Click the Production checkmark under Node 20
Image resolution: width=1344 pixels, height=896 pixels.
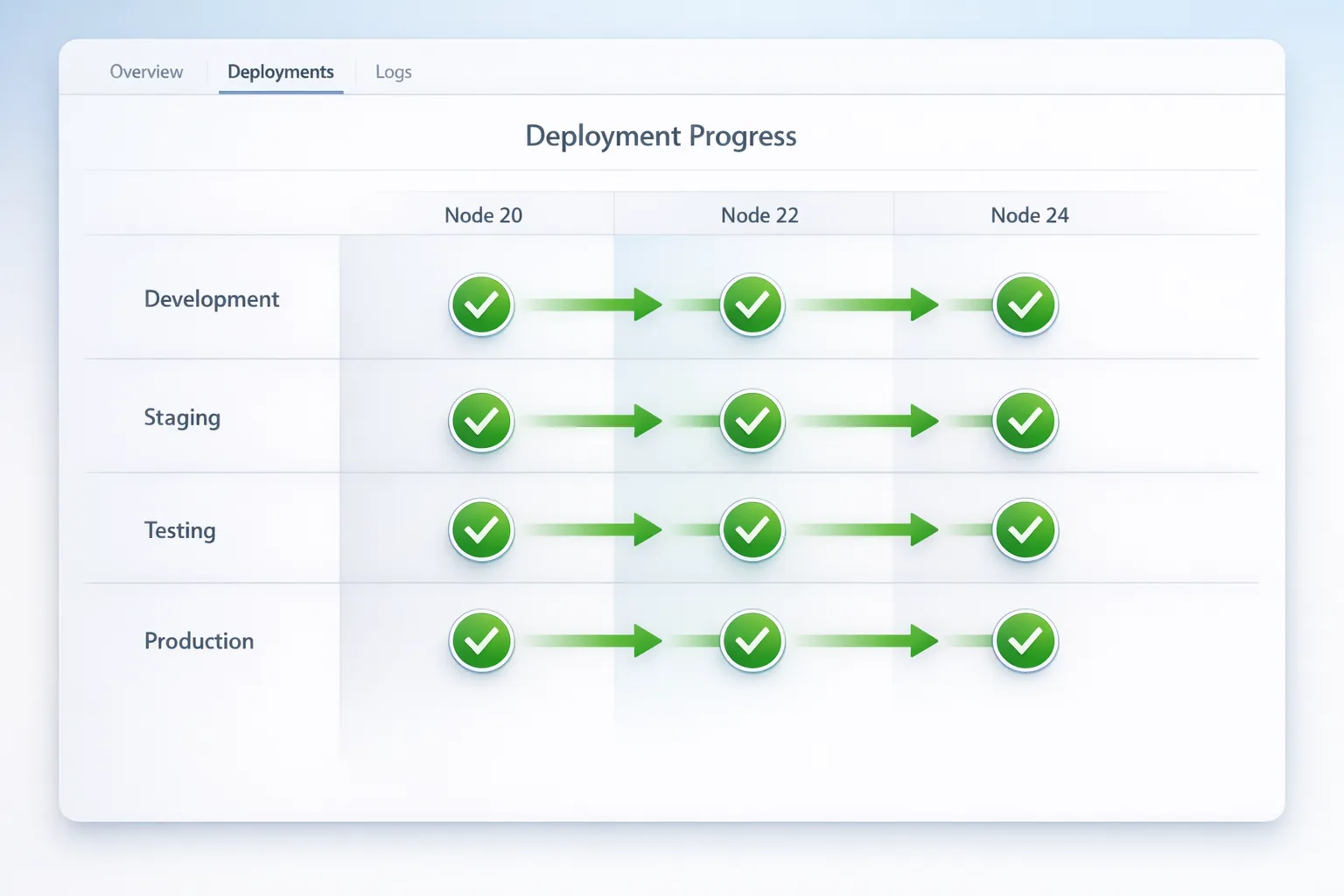point(480,640)
